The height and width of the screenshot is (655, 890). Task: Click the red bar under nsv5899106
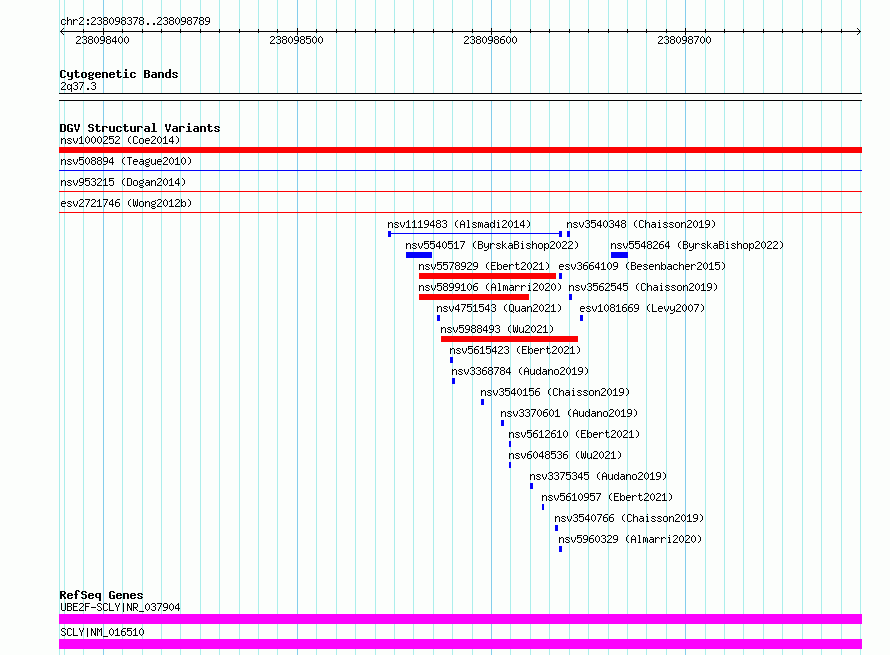474,297
